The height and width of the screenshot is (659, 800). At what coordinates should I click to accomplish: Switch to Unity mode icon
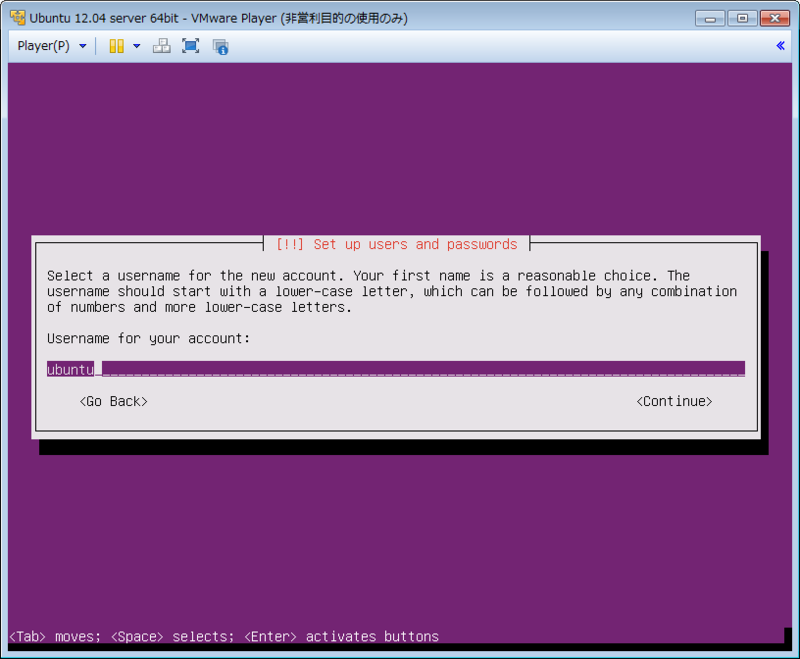pos(220,47)
